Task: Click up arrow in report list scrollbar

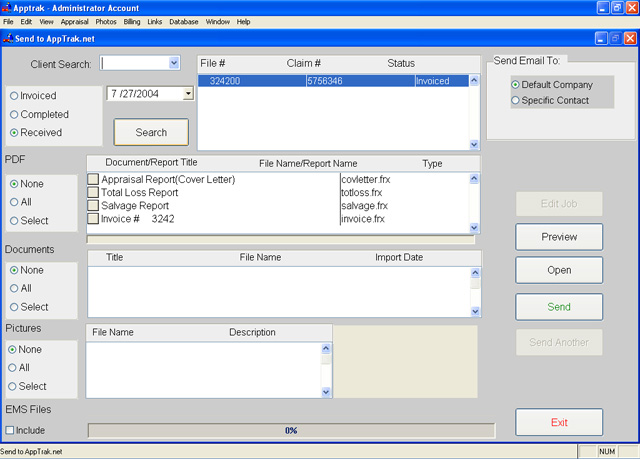Action: coord(474,178)
